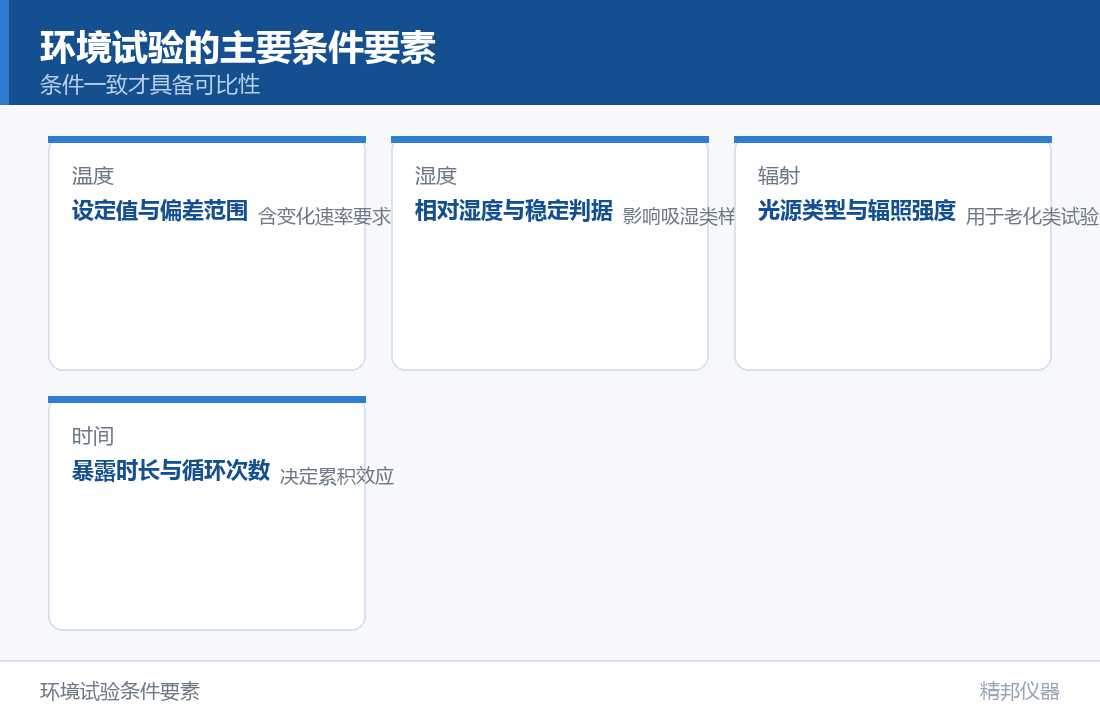1100x720 pixels.
Task: Click the 湿度 card label
Action: click(x=436, y=175)
